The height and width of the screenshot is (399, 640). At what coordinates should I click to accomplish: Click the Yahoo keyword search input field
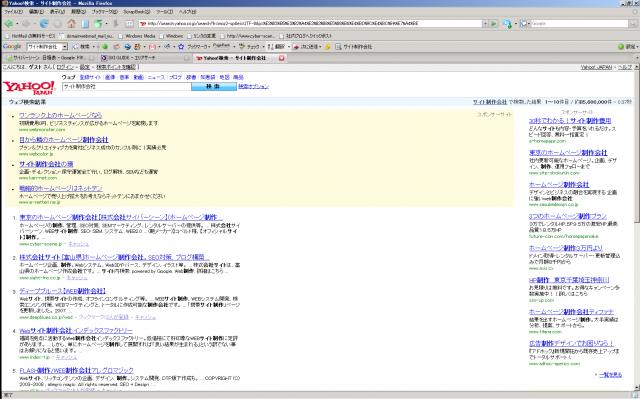127,86
